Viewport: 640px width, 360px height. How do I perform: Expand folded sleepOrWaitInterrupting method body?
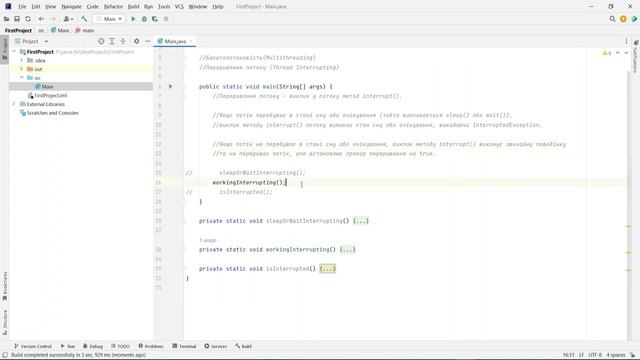[x=361, y=221]
